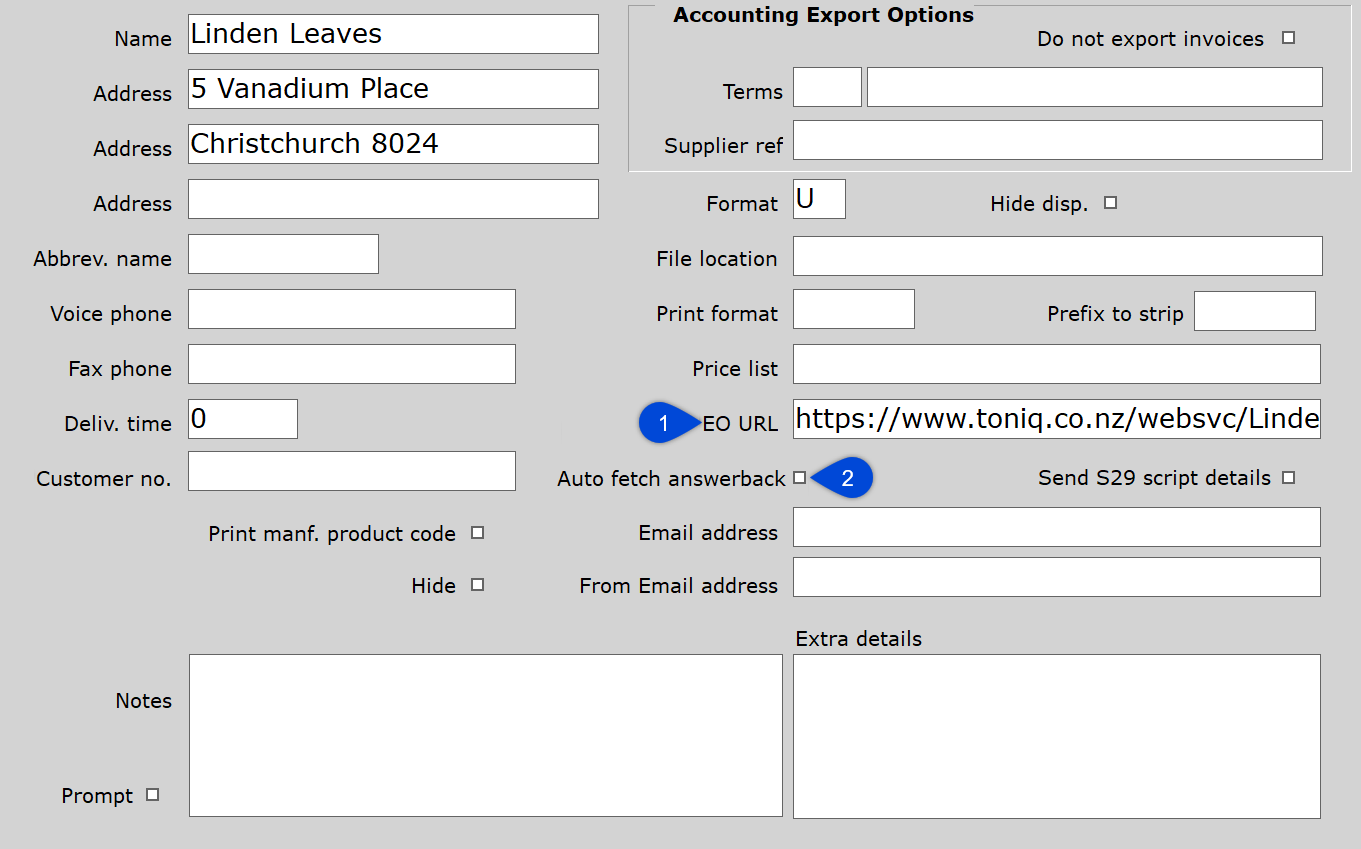Click into the Notes text area
The image size is (1361, 849).
[x=485, y=735]
